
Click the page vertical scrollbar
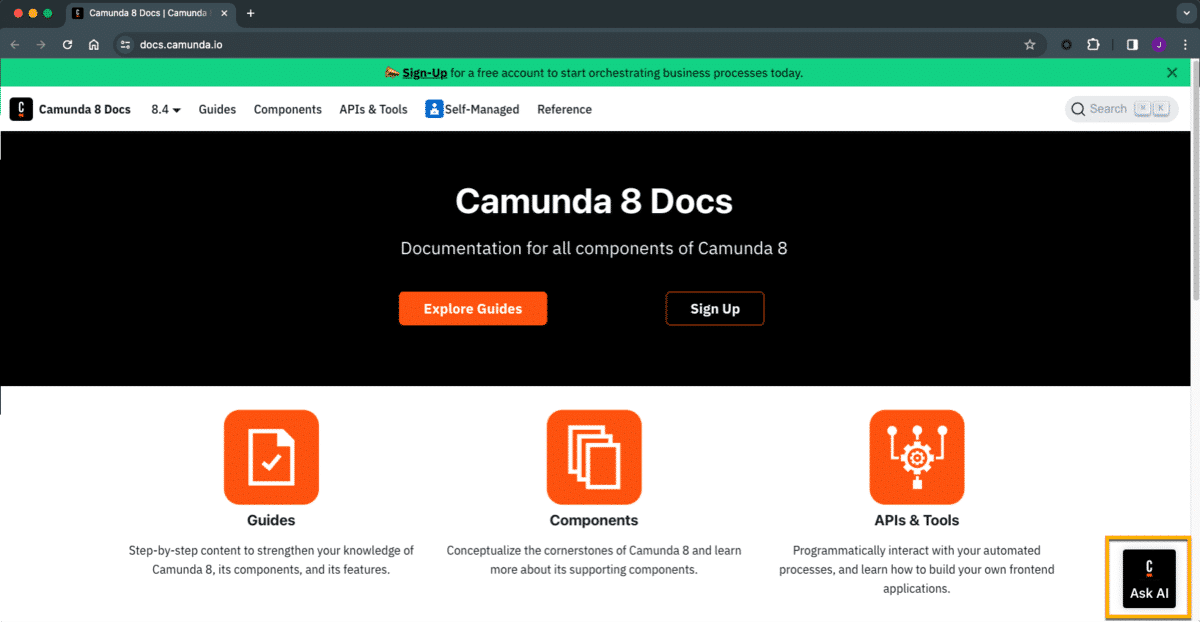tap(1195, 180)
